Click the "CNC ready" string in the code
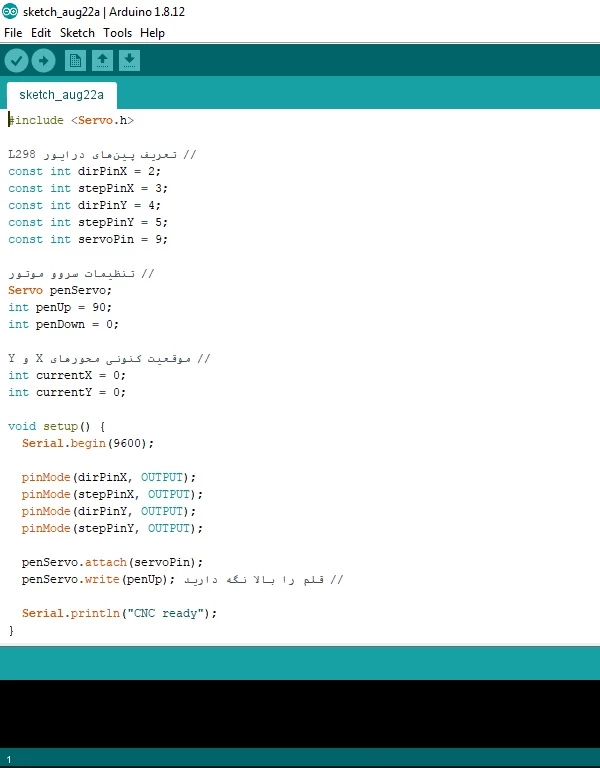This screenshot has height=768, width=600. 166,613
